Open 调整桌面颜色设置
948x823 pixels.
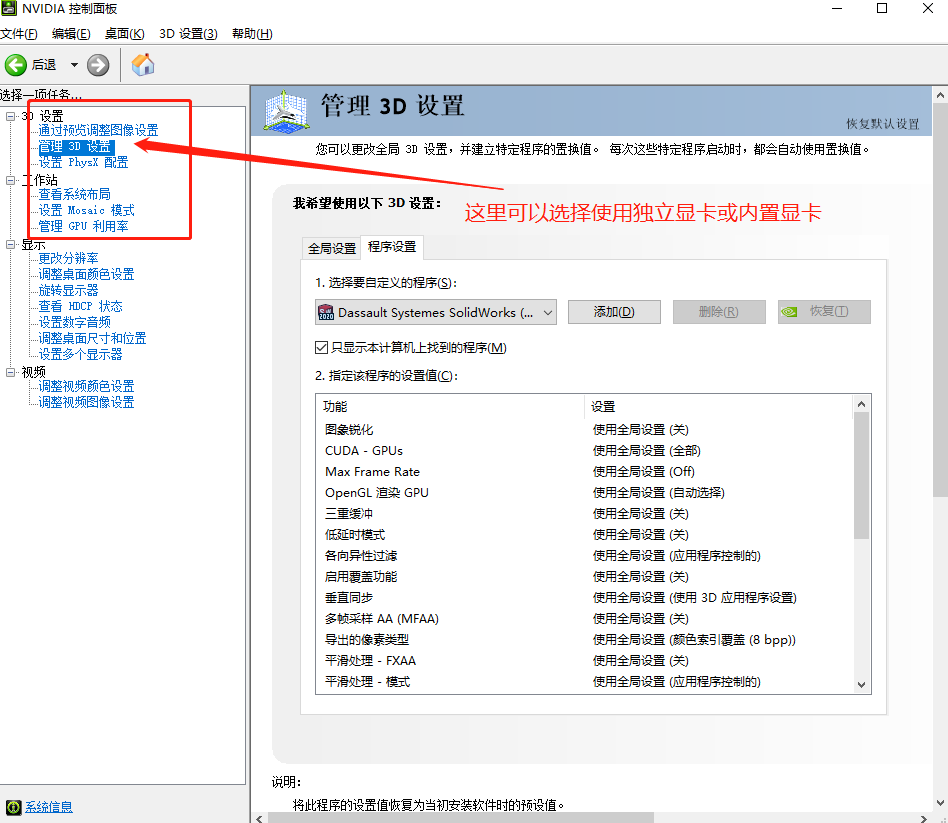[86, 274]
